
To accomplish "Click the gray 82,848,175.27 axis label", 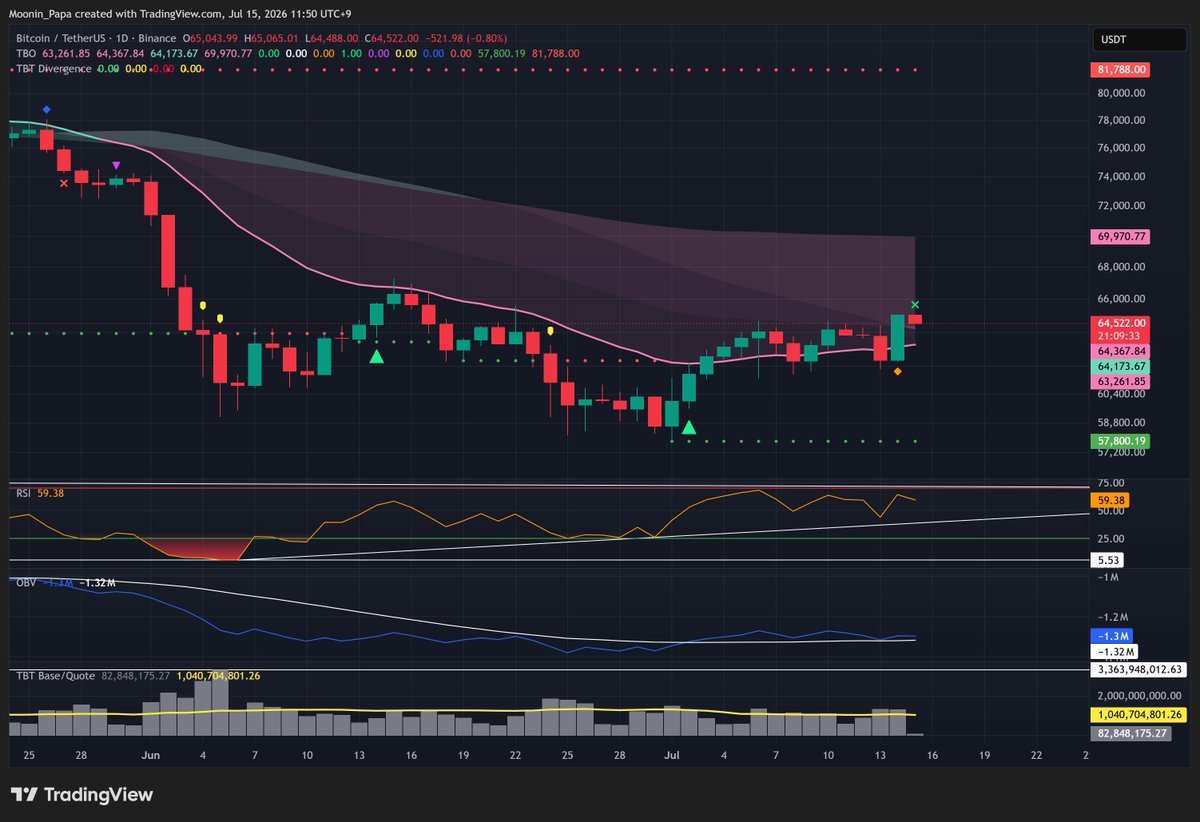I will coord(1133,733).
